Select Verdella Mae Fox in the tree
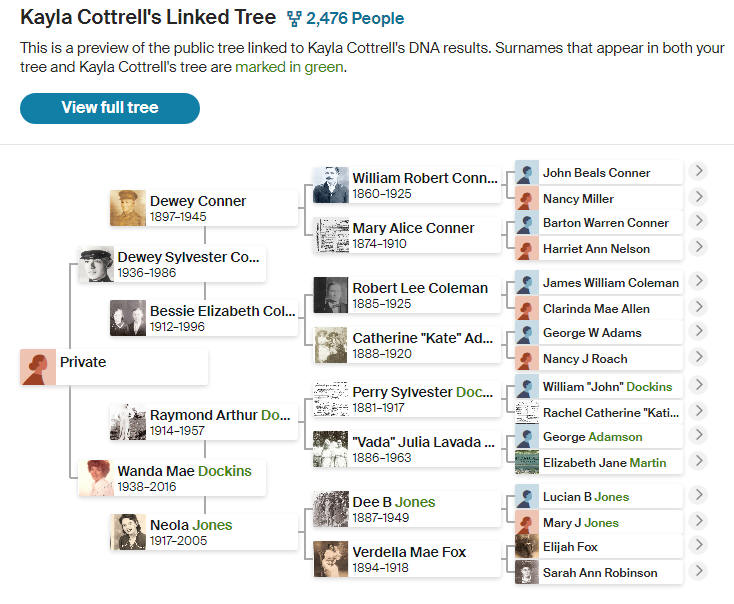The height and width of the screenshot is (604, 734). (407, 559)
